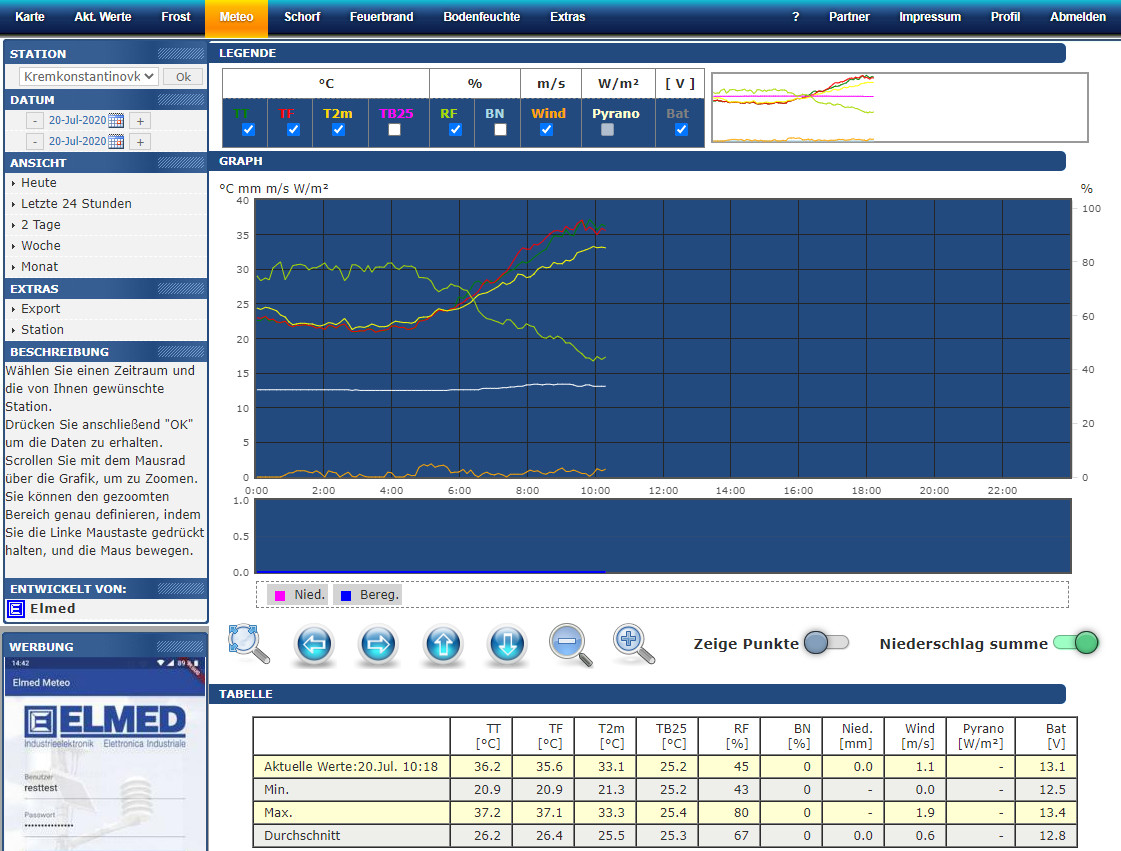Open the Bodenfeuchte tab
This screenshot has height=851, width=1121.
[x=481, y=17]
